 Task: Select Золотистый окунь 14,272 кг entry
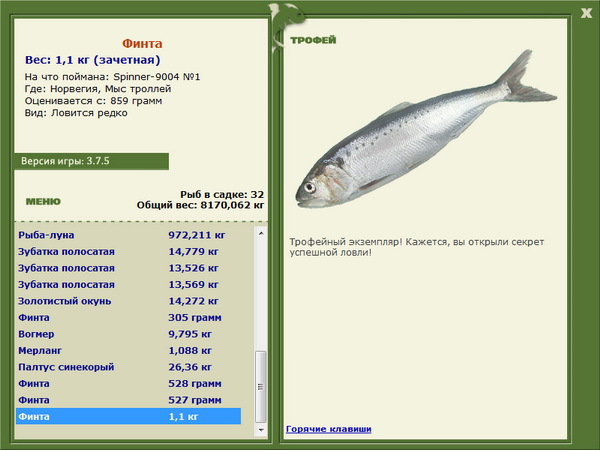coord(129,301)
